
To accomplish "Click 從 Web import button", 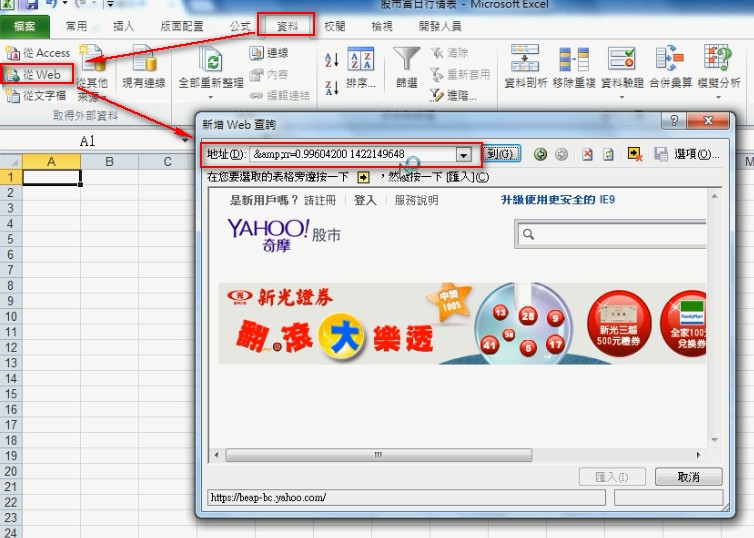I will point(37,75).
